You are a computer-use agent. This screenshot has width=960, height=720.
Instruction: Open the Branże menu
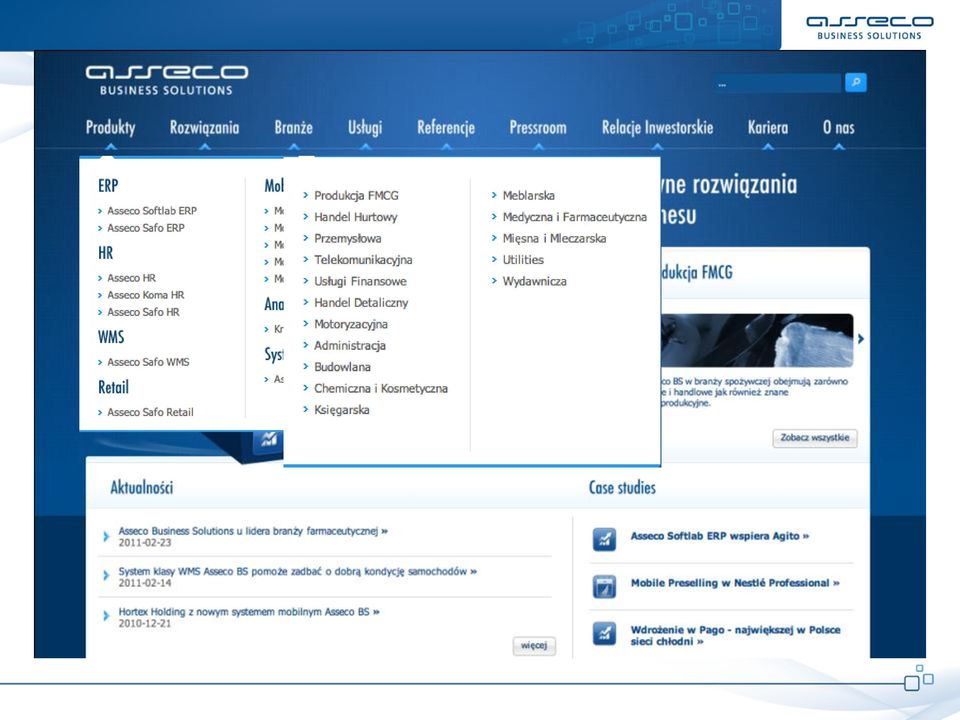(293, 127)
